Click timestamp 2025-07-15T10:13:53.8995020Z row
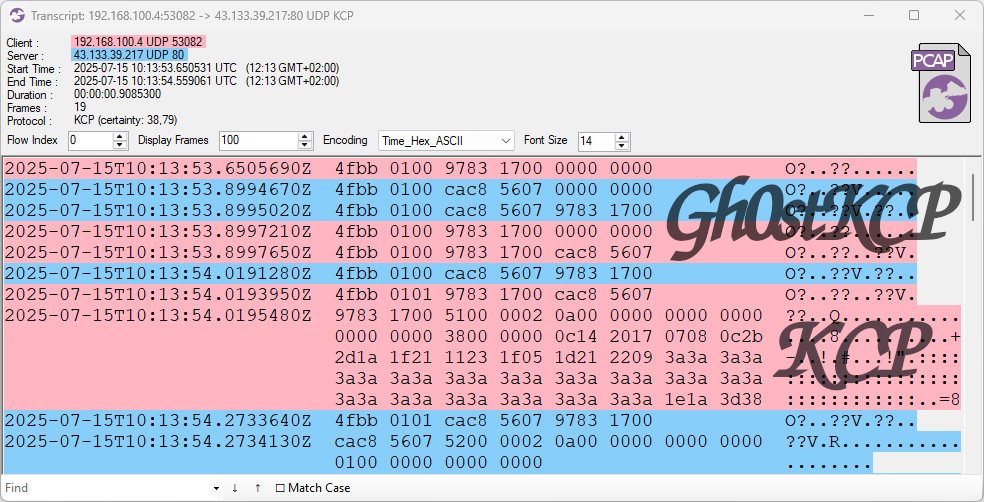Viewport: 984px width, 502px height. coord(158,210)
